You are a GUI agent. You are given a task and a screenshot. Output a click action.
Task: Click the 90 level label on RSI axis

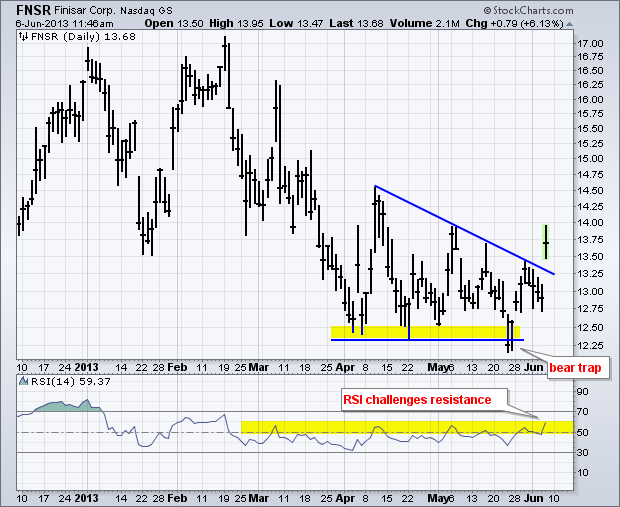pos(582,392)
